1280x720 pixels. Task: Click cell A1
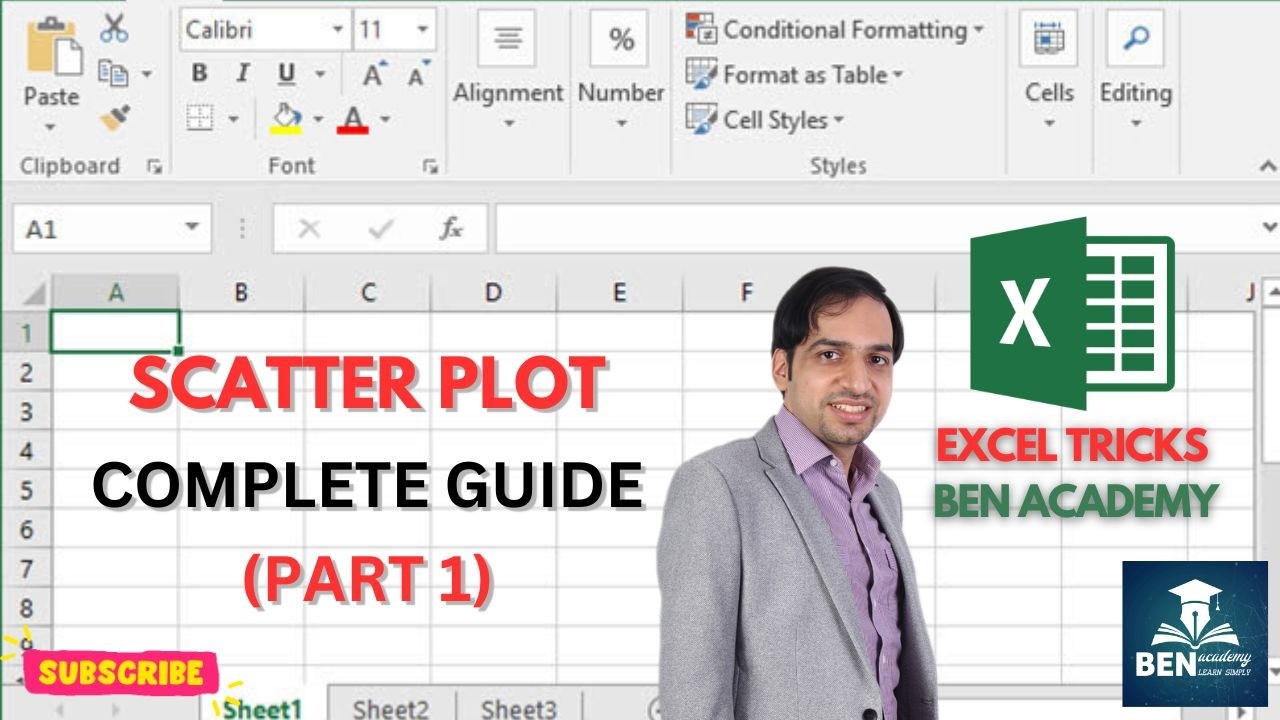pos(116,331)
